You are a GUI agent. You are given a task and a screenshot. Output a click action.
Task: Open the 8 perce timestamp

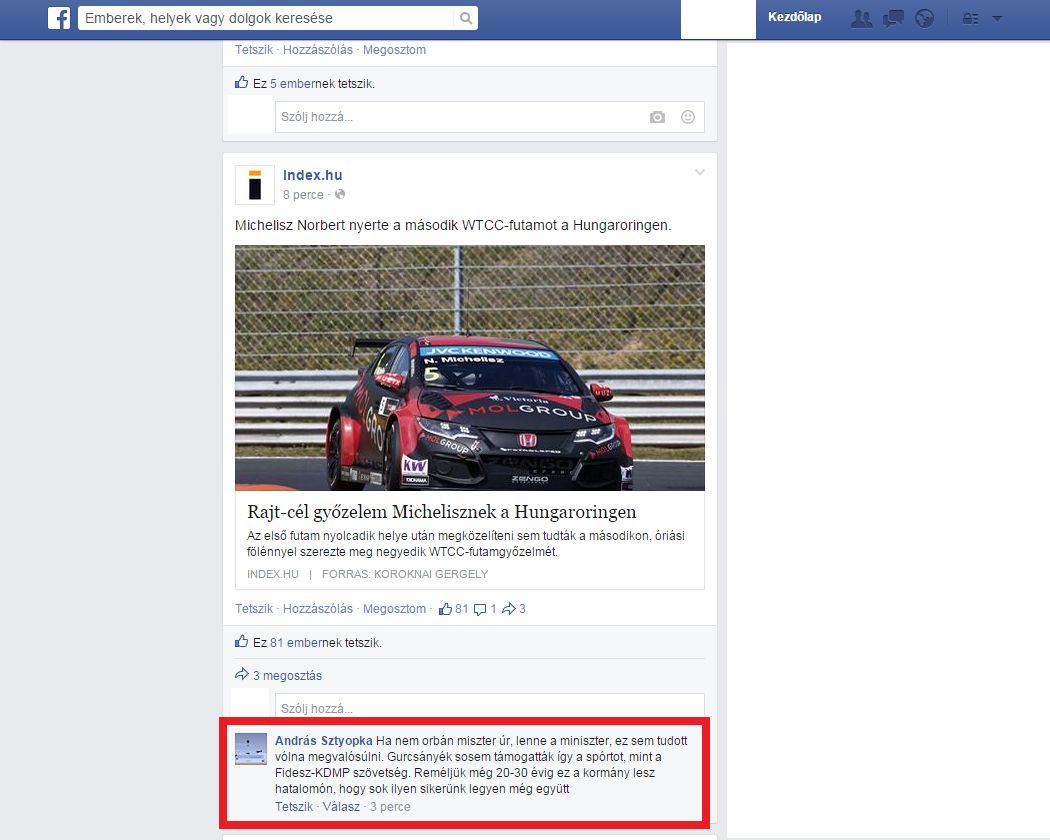303,195
